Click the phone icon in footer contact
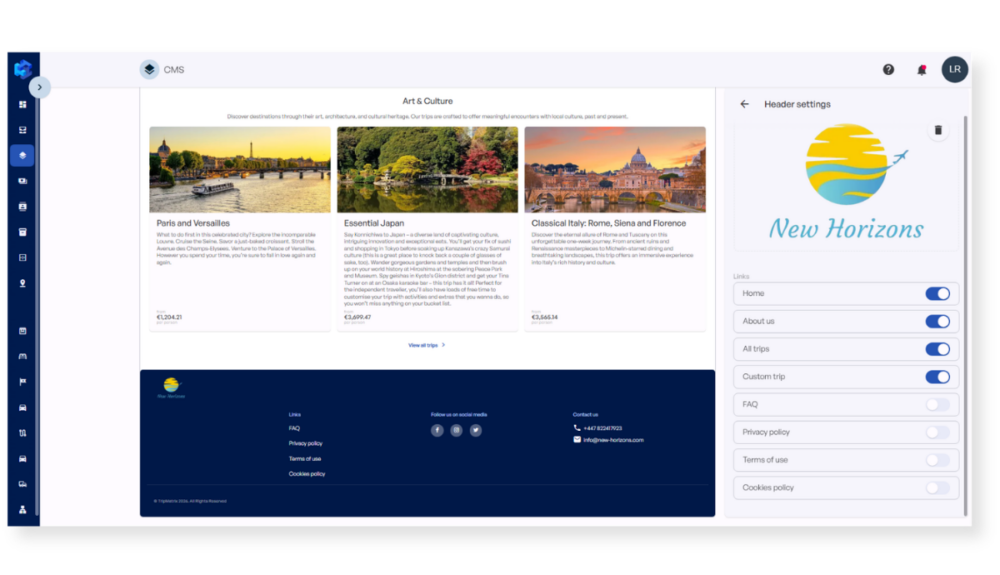This screenshot has width=1000, height=575. (577, 428)
